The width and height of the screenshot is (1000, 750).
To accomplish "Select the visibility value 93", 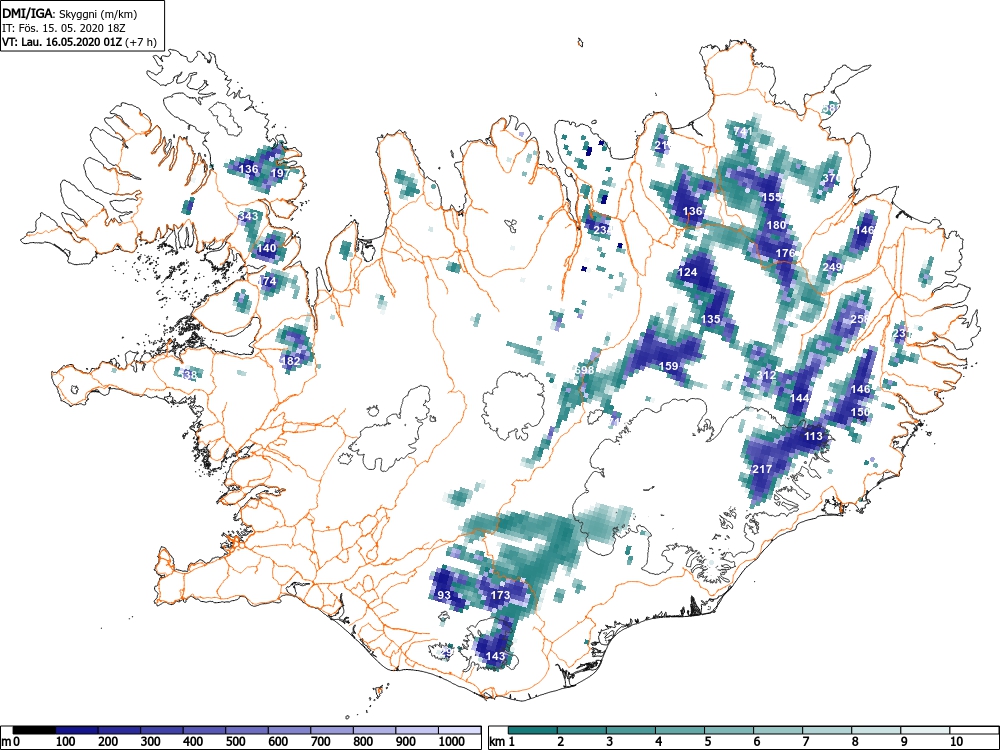I will point(445,596).
